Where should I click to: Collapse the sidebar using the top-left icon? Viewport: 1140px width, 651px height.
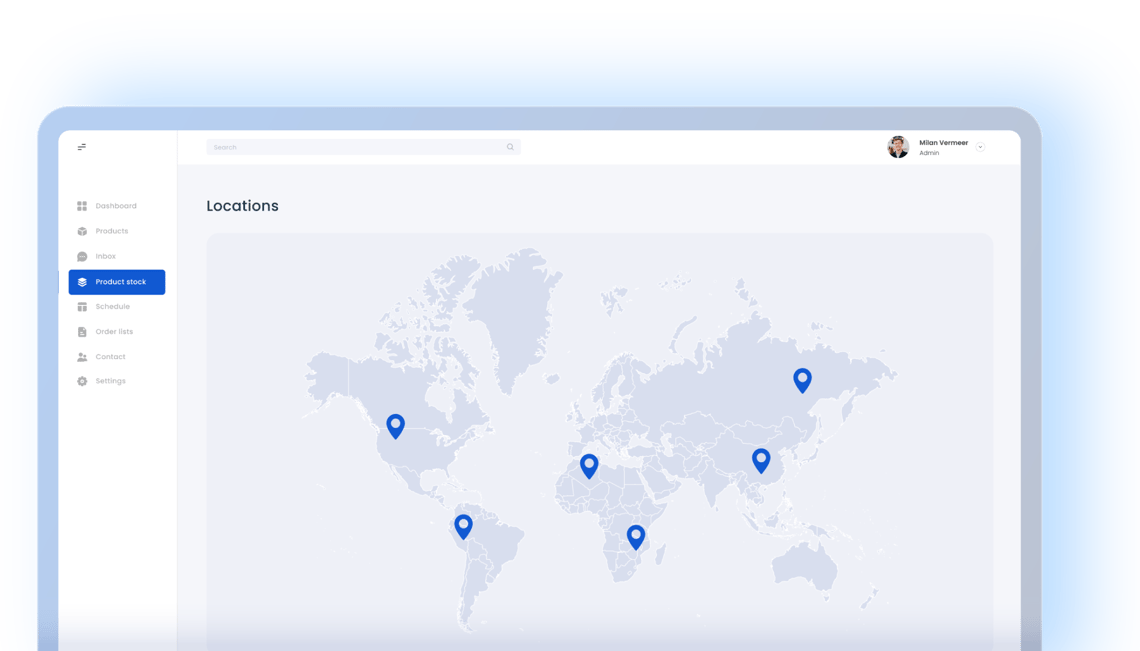tap(82, 146)
